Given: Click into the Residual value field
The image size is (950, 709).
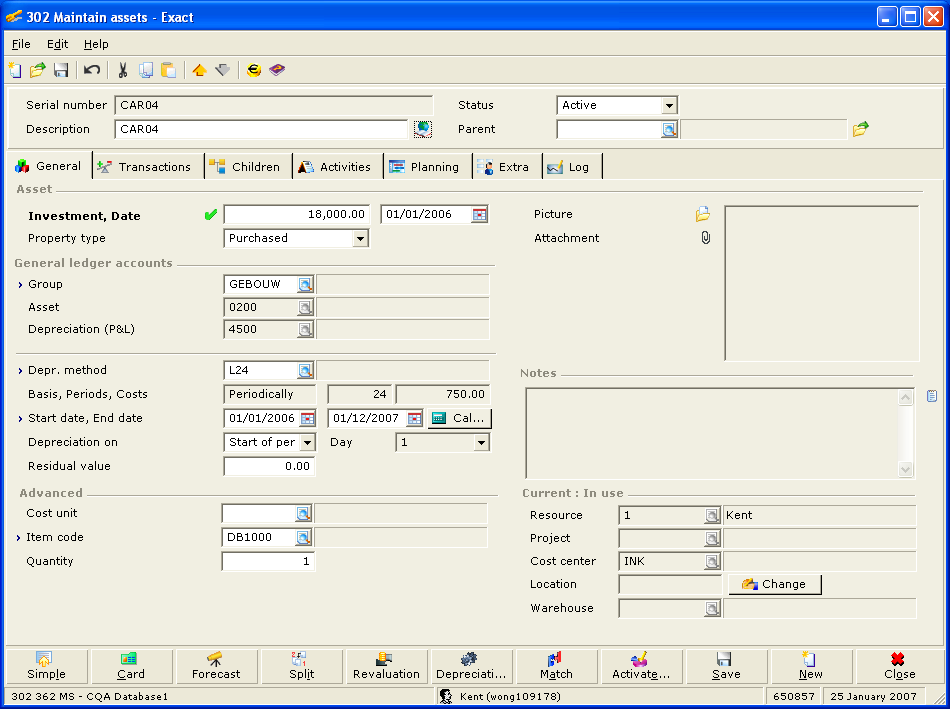Looking at the screenshot, I should point(269,466).
